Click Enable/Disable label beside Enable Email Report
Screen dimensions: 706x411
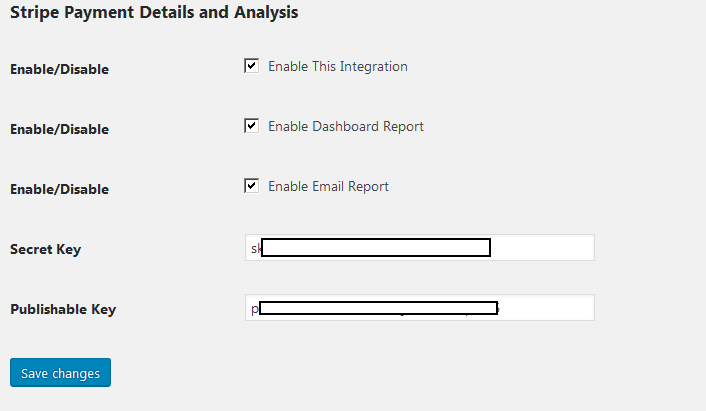[x=59, y=189]
